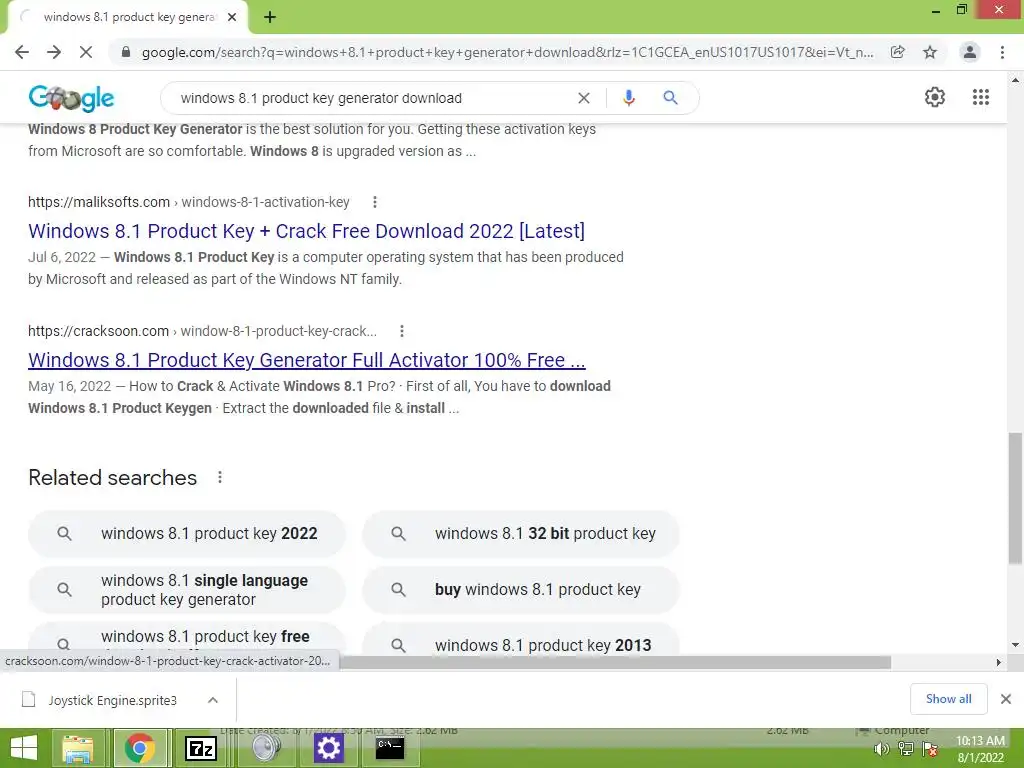This screenshot has width=1024, height=768.
Task: Click the maliksofts.com URL breadcrumb
Action: [x=189, y=202]
